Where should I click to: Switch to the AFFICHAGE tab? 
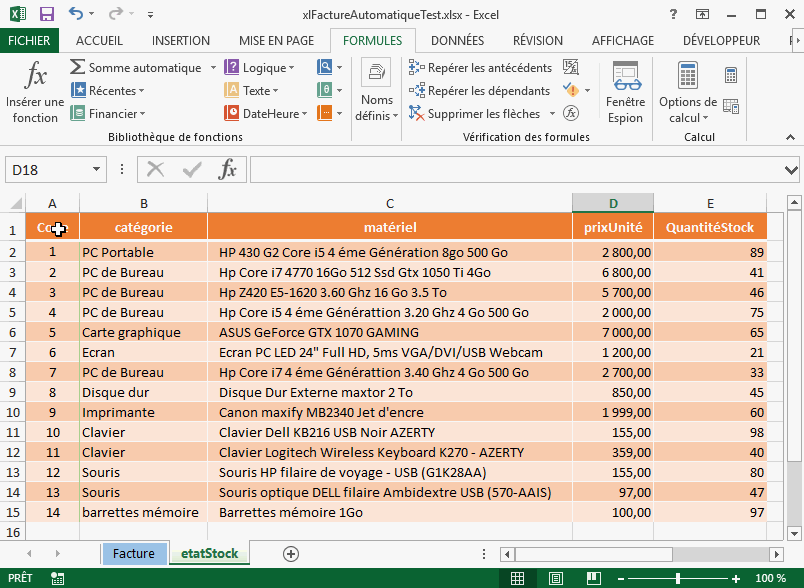point(623,40)
